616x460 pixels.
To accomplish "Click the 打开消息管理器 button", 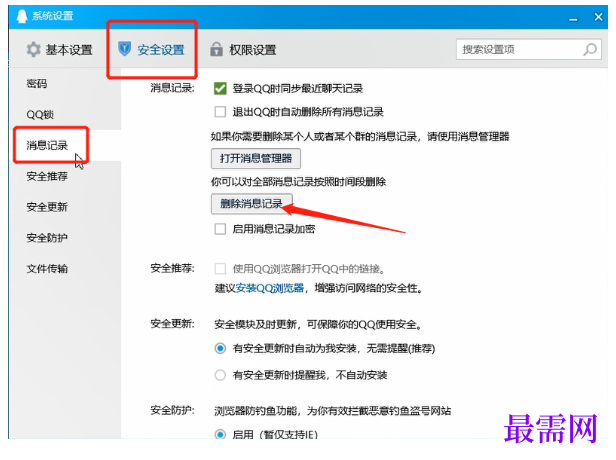I will (x=256, y=159).
